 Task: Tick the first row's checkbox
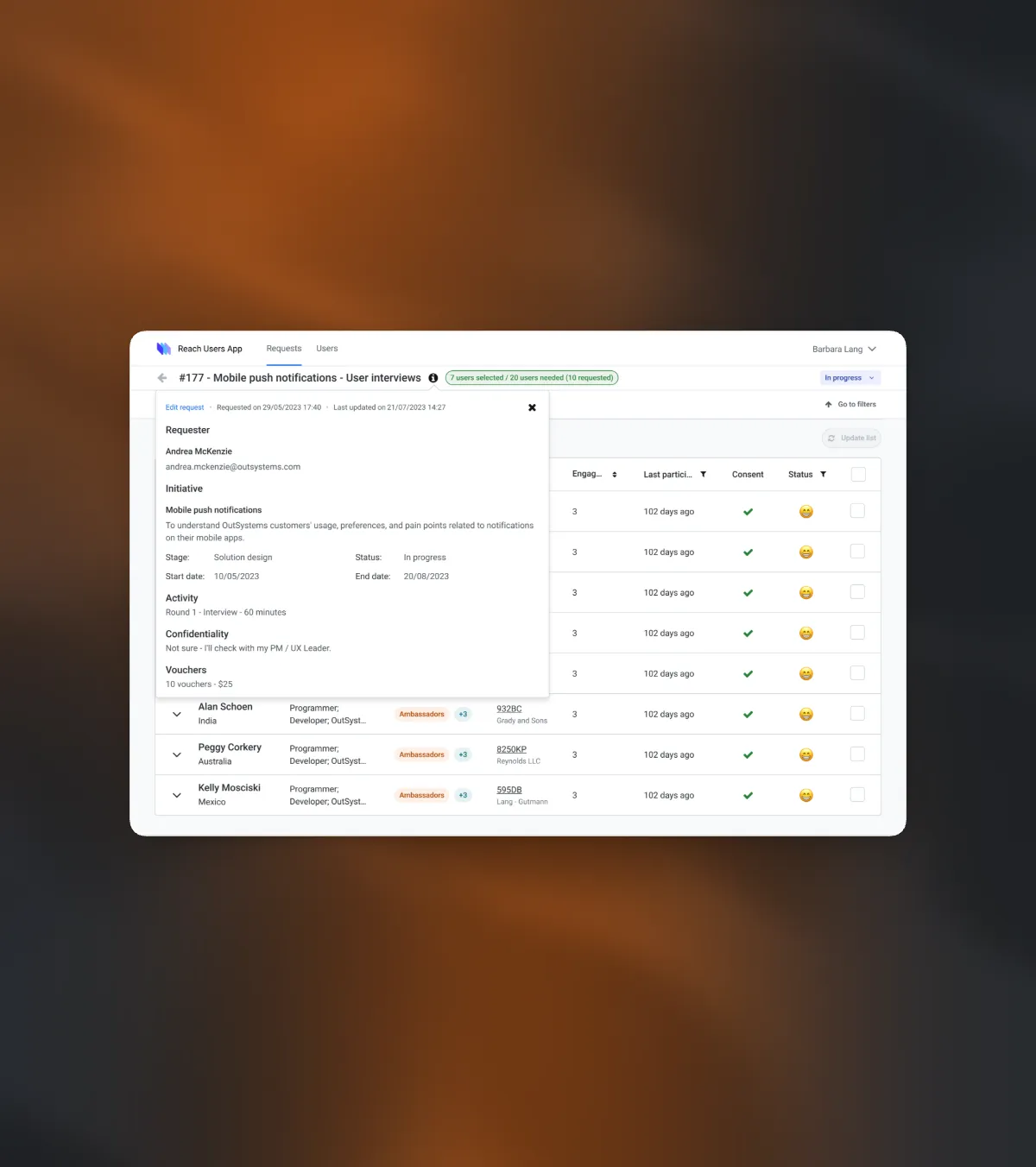(x=857, y=511)
